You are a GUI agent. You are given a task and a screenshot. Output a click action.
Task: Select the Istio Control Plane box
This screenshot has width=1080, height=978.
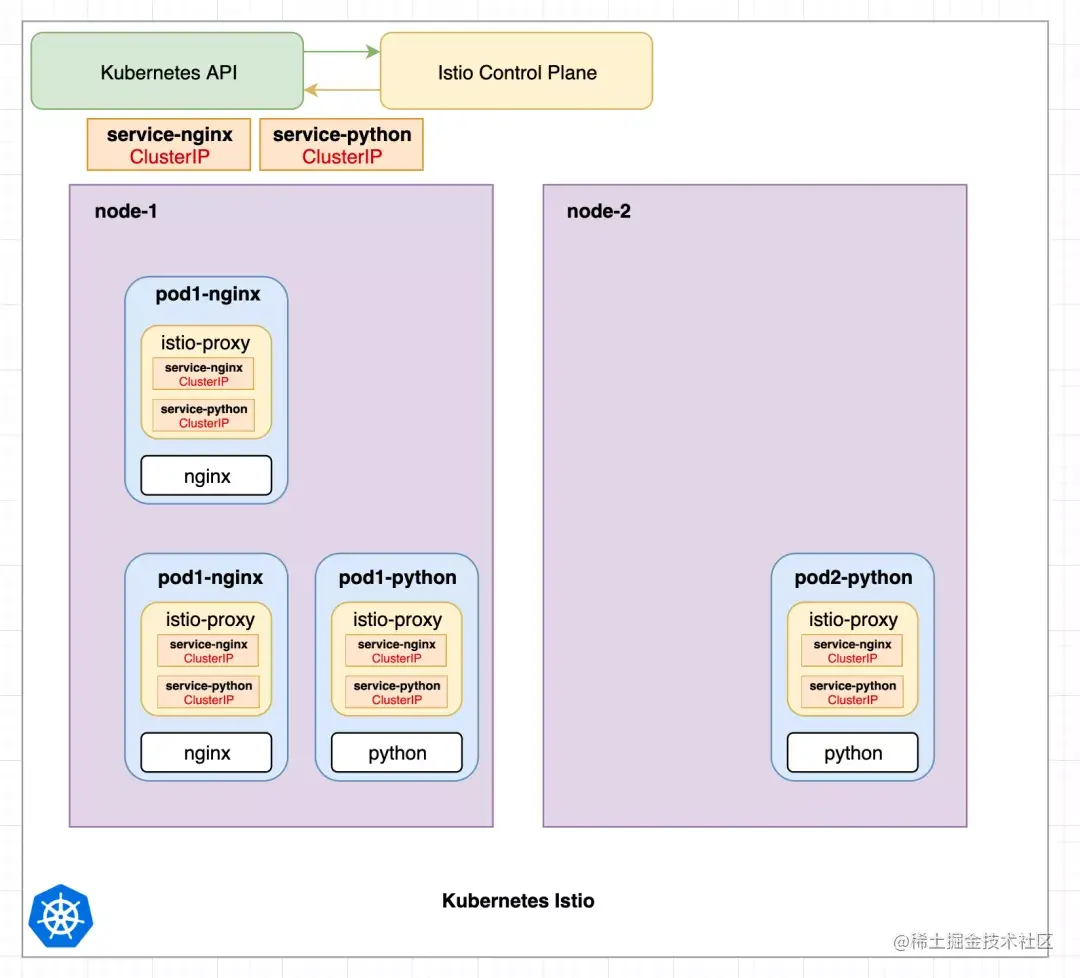click(x=517, y=71)
